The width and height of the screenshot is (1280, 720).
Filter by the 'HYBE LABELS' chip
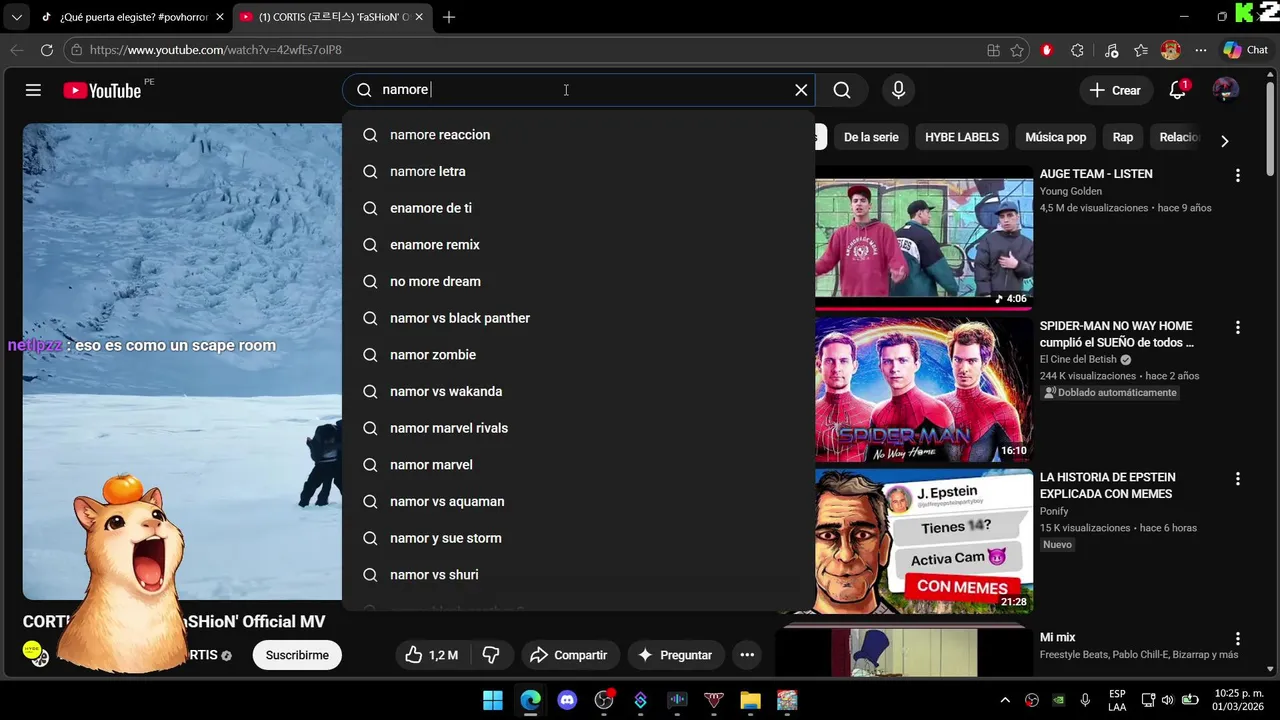point(962,137)
